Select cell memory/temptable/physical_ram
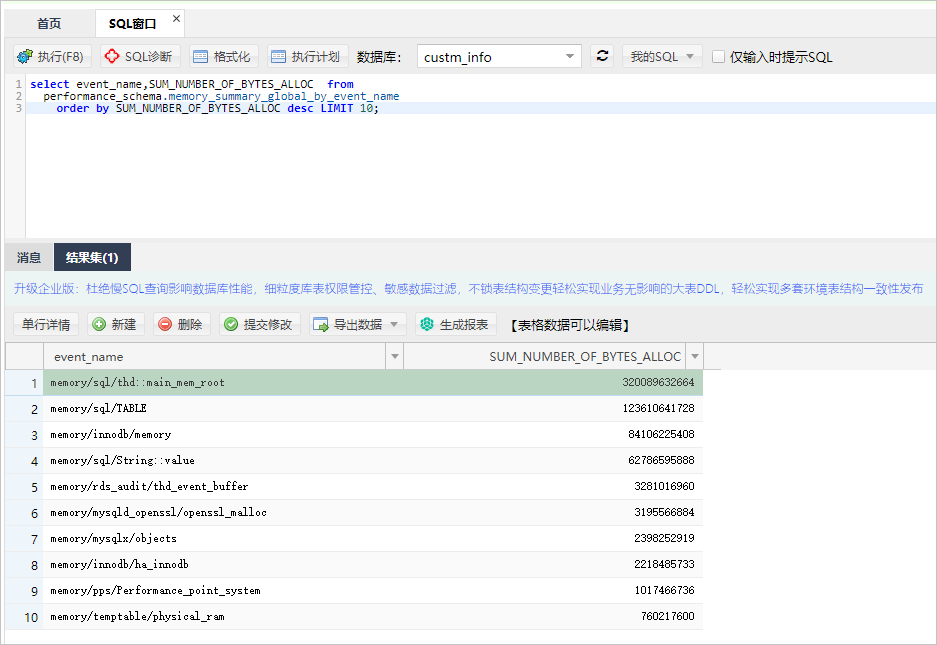The image size is (937, 645). 223,617
